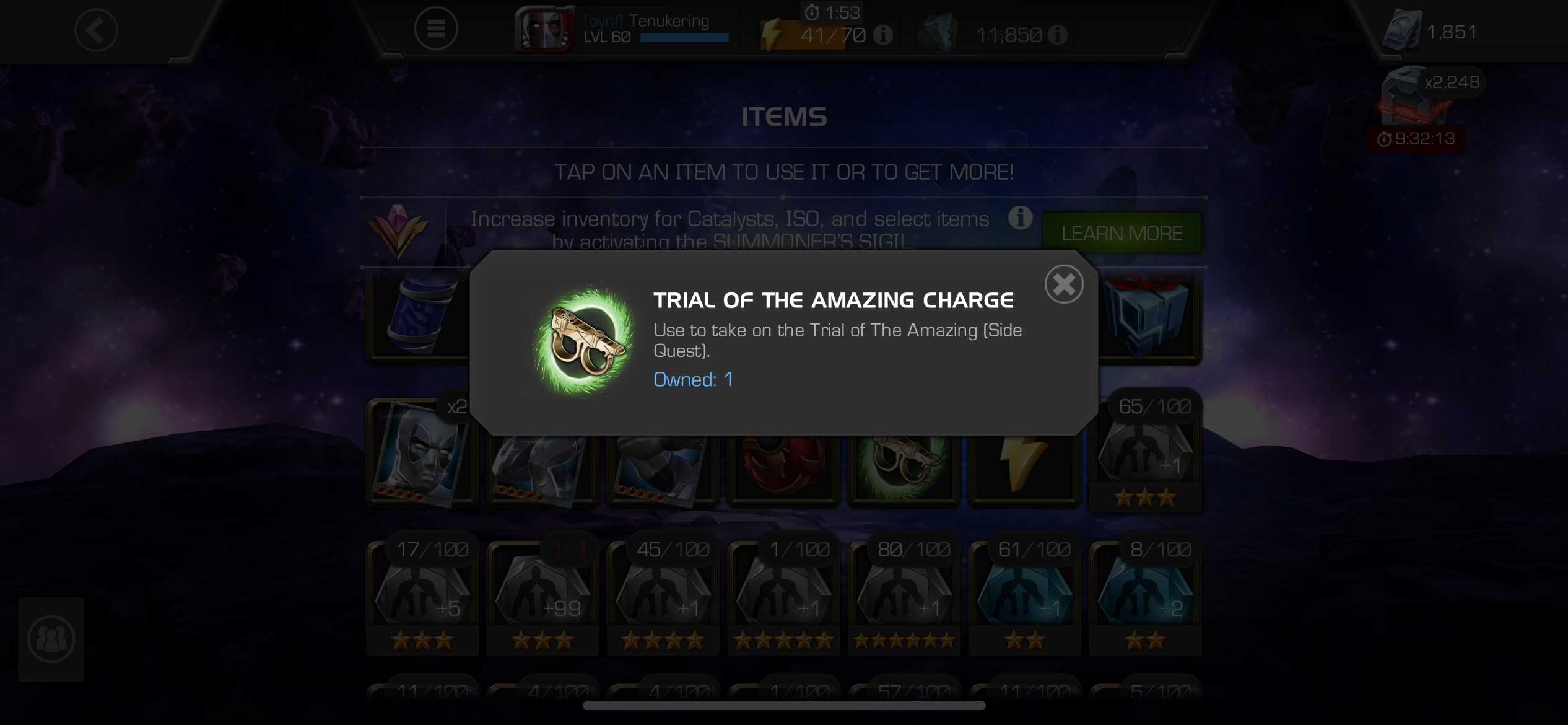Click the LEARN MORE button
Image resolution: width=1568 pixels, height=725 pixels.
pos(1122,233)
